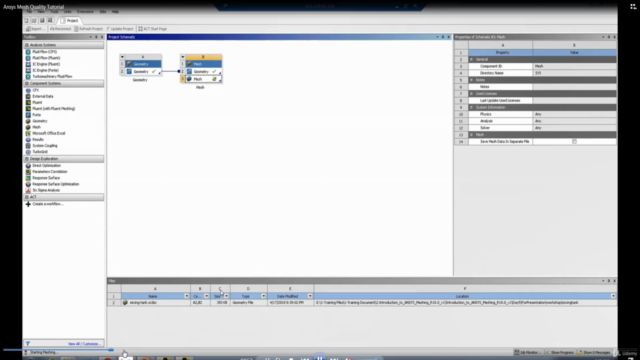Collapse Analysis Systems toolbox section
This screenshot has height=360, width=640.
[27, 45]
